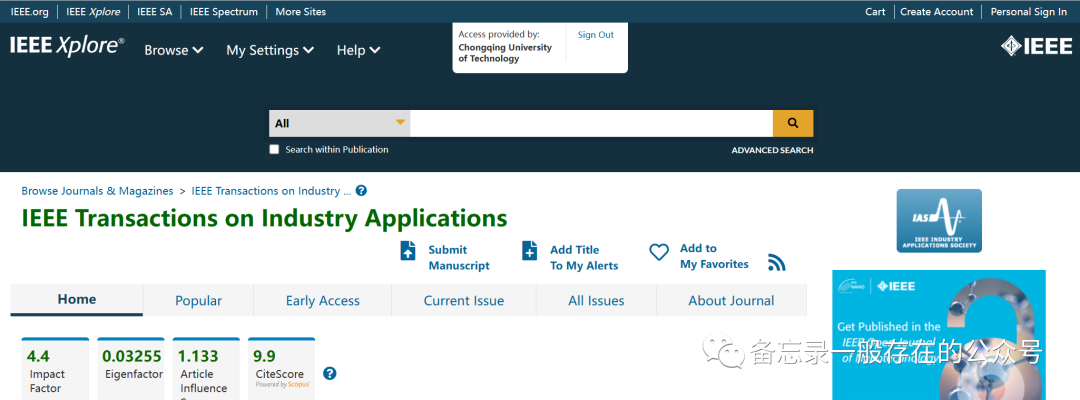The height and width of the screenshot is (400, 1080).
Task: Click the help icon next to CiteScore
Action: point(330,374)
